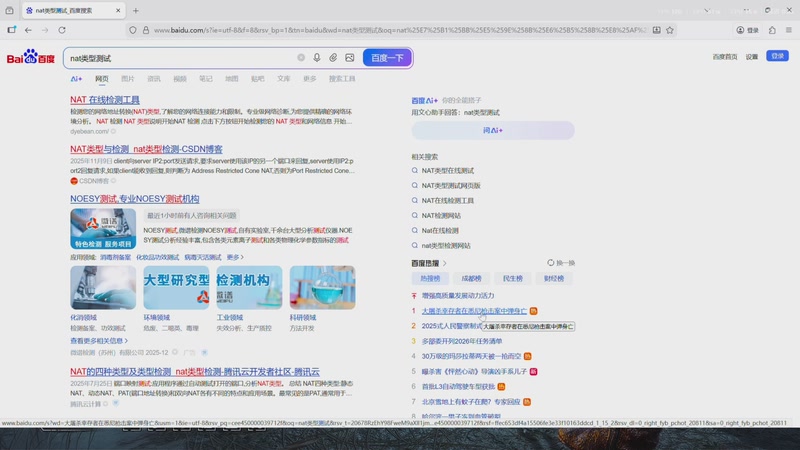Open the NAT类型与检测 CSDN博客 result
Viewport: 800px width, 450px height.
(146, 149)
